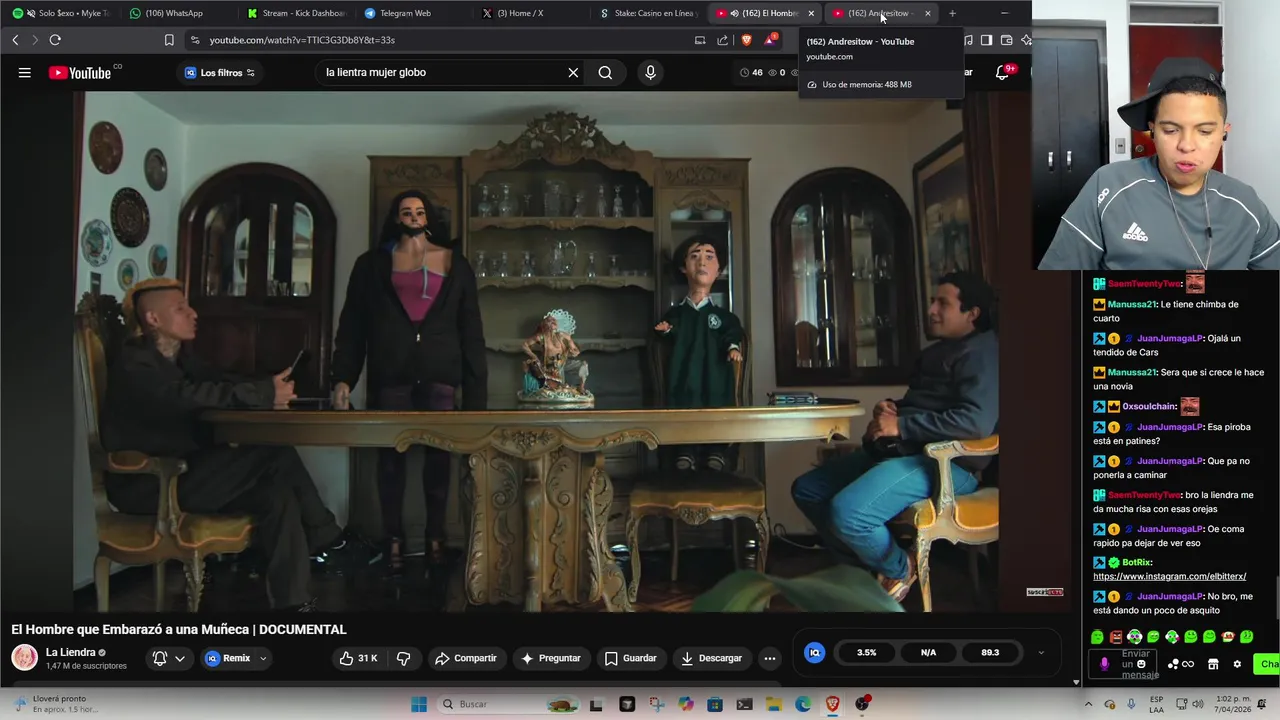Run search with the magnifier button
Image resolution: width=1280 pixels, height=720 pixels.
click(605, 72)
